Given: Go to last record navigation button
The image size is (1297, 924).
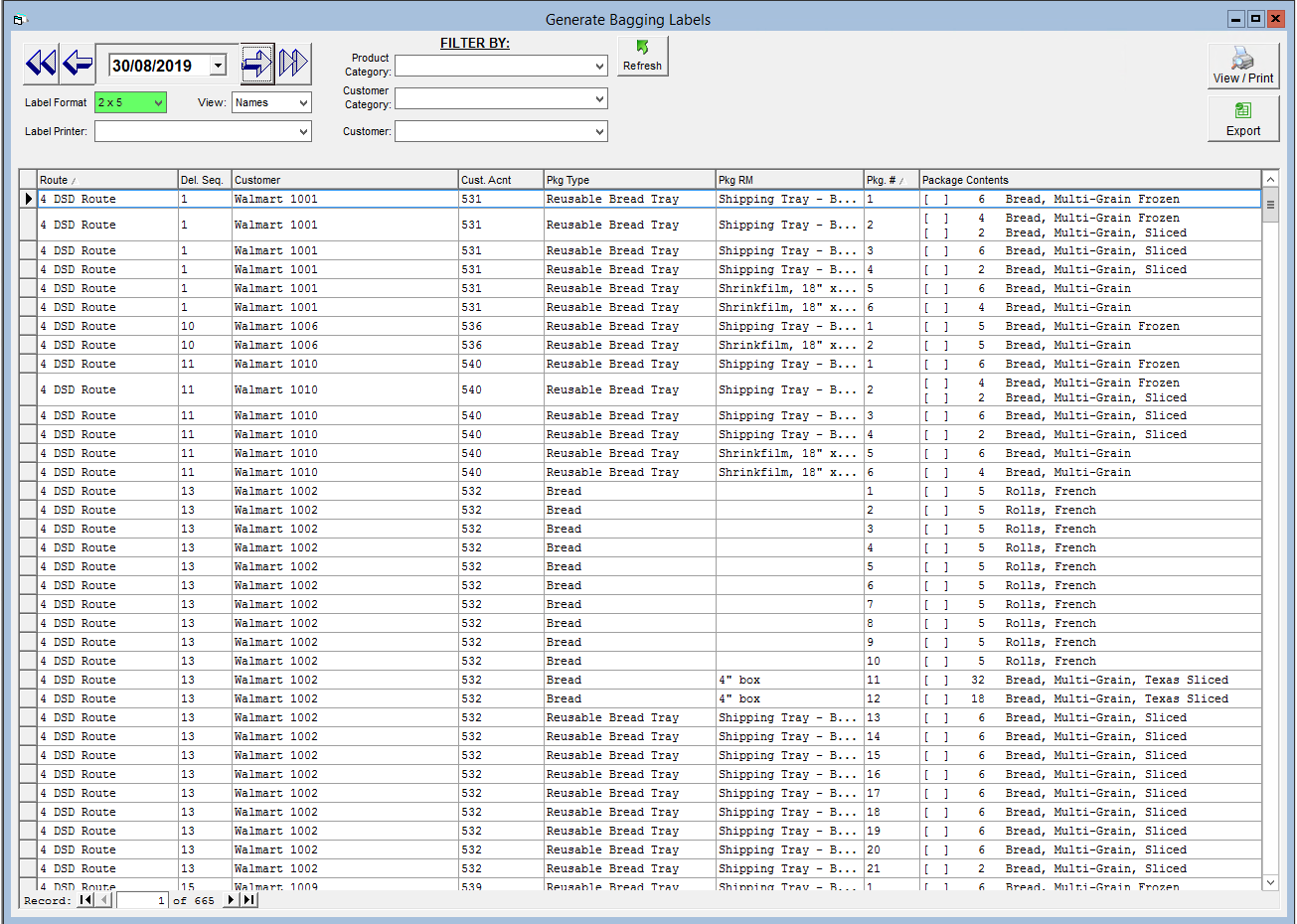Looking at the screenshot, I should click(248, 899).
